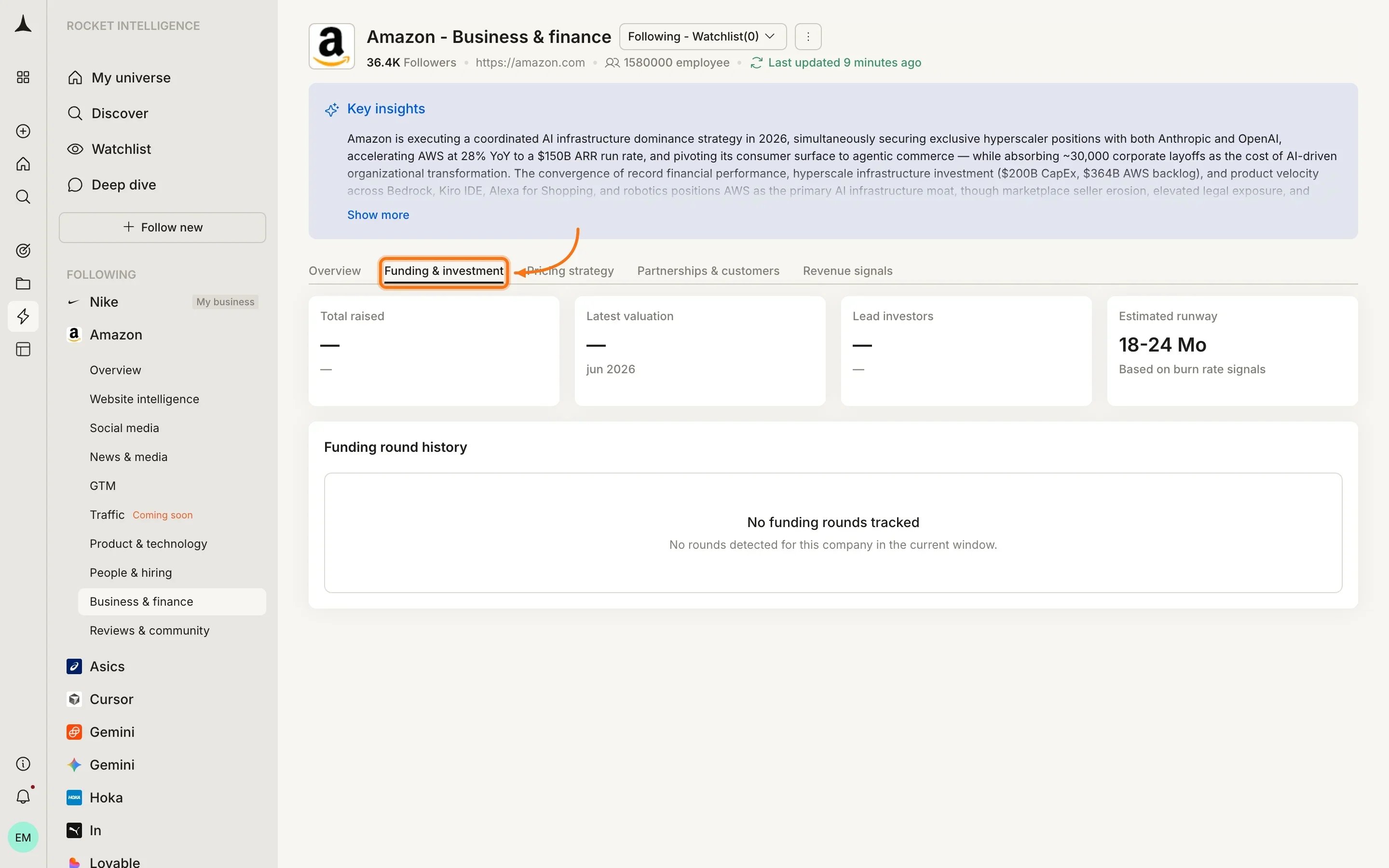Open Social media under Amazon

(x=124, y=428)
